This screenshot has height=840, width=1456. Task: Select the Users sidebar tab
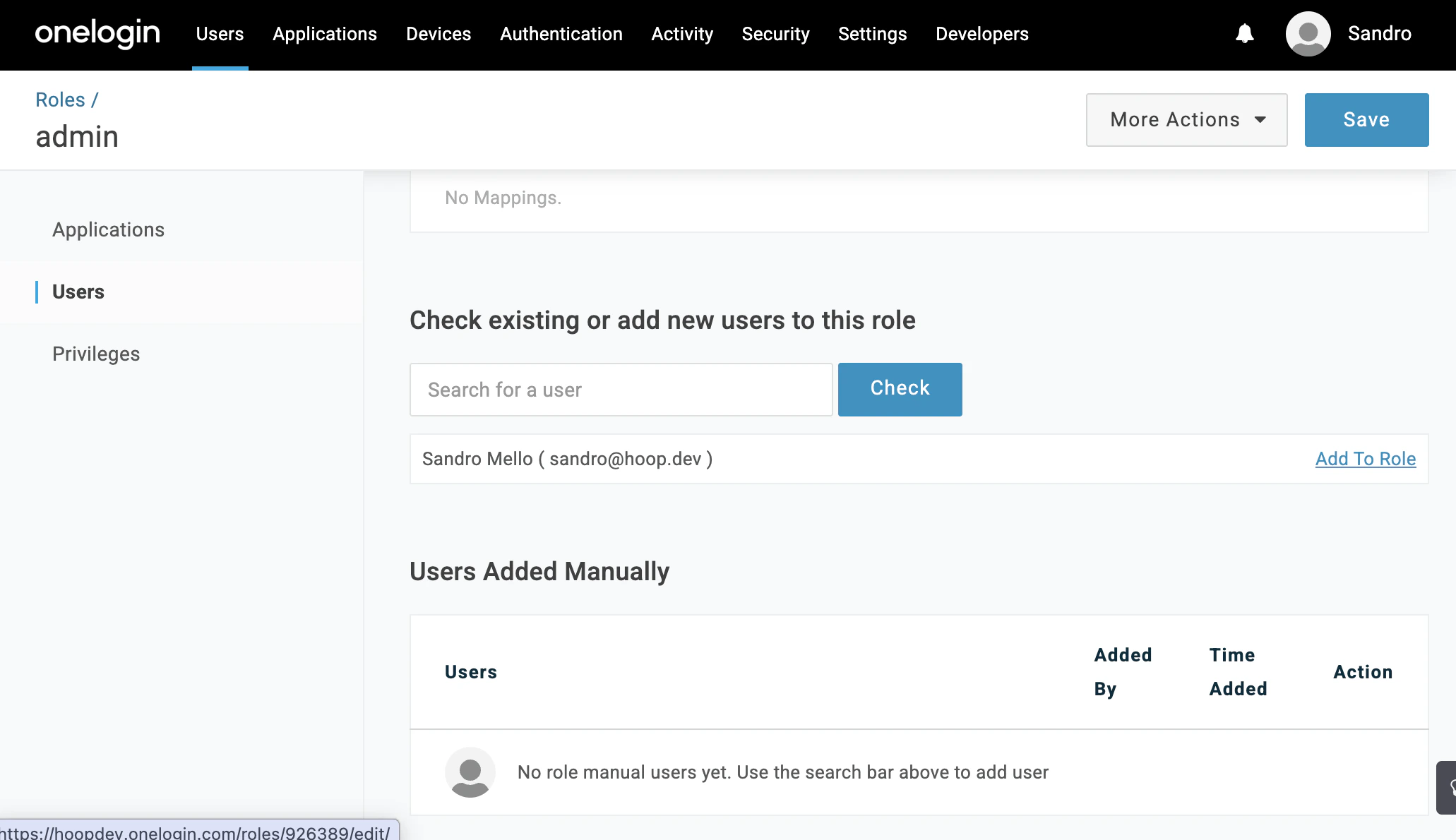click(x=78, y=292)
